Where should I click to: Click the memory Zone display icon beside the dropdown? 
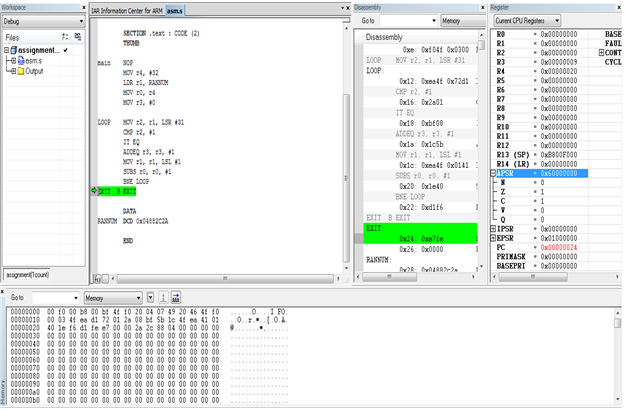coord(163,298)
